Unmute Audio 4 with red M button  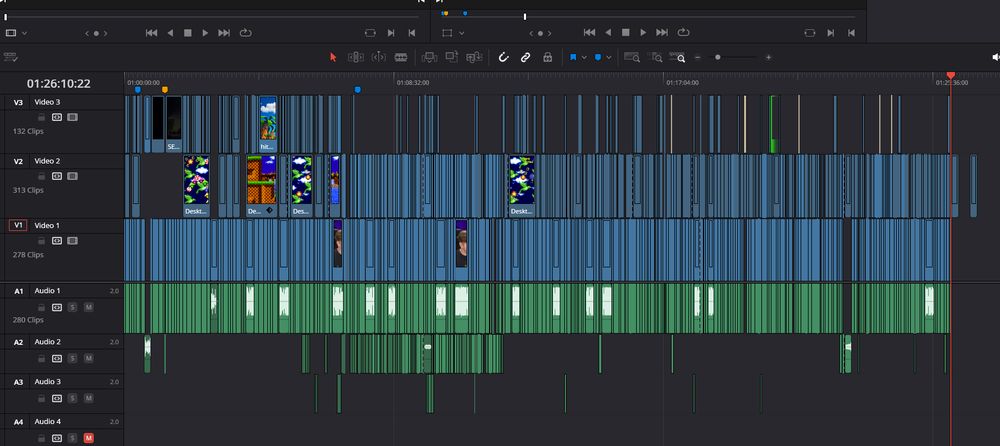click(88, 438)
